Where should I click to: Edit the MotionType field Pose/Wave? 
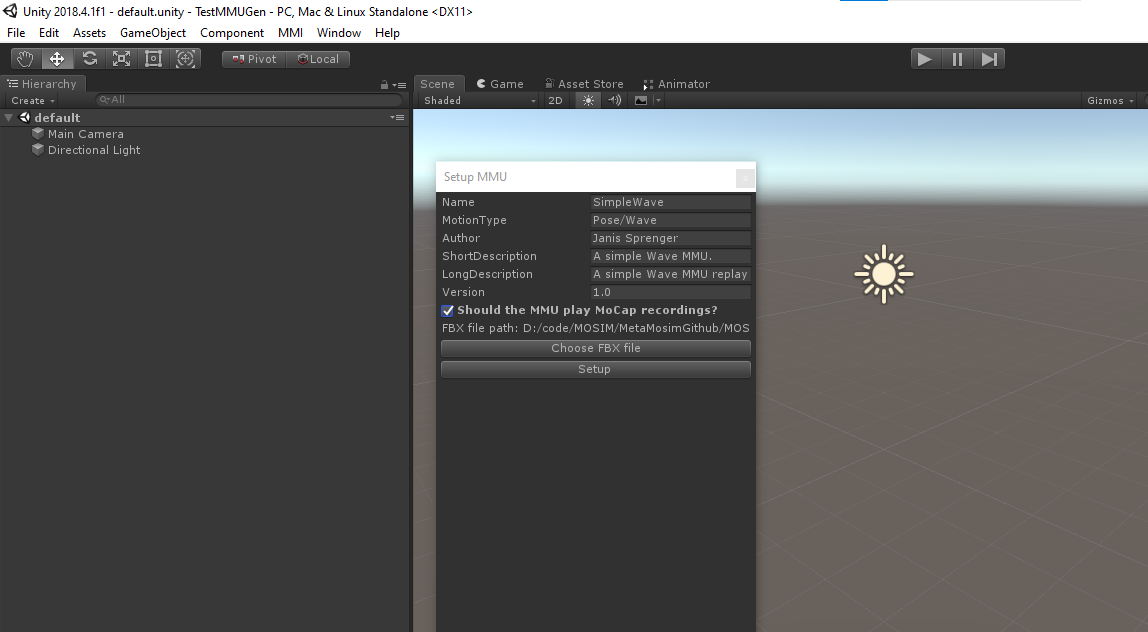[x=671, y=220]
